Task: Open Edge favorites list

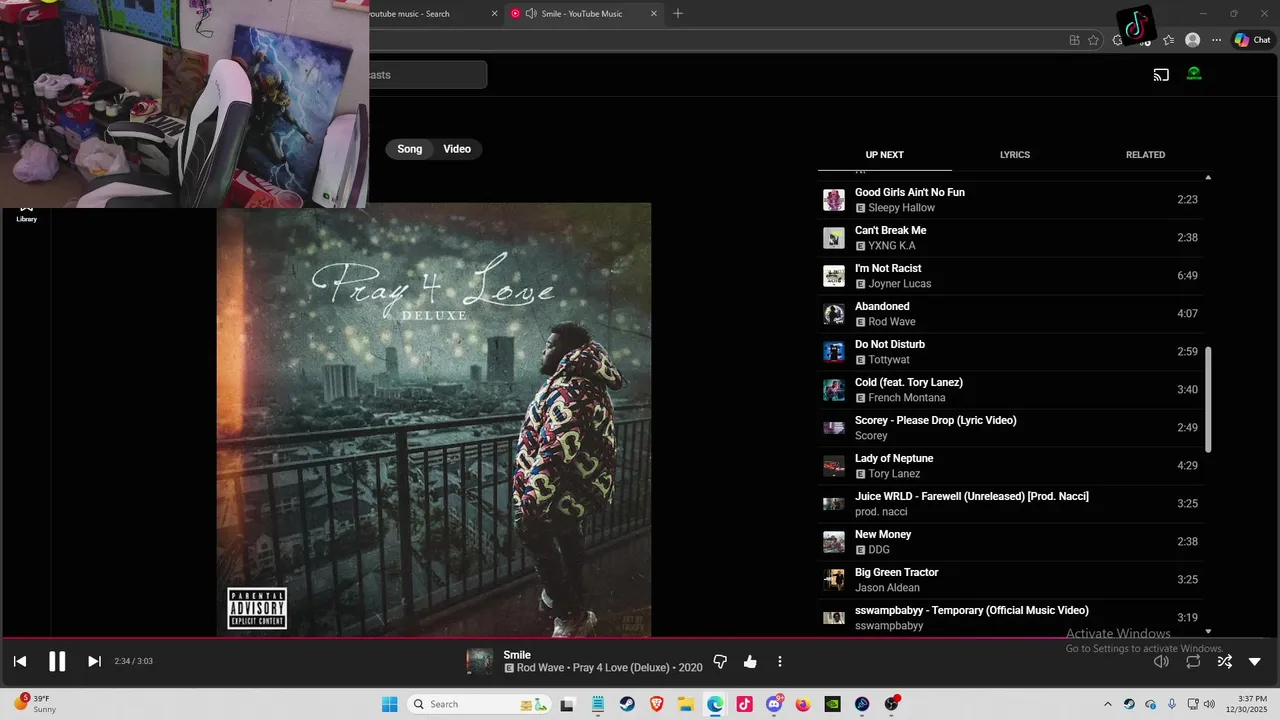Action: [x=1168, y=40]
